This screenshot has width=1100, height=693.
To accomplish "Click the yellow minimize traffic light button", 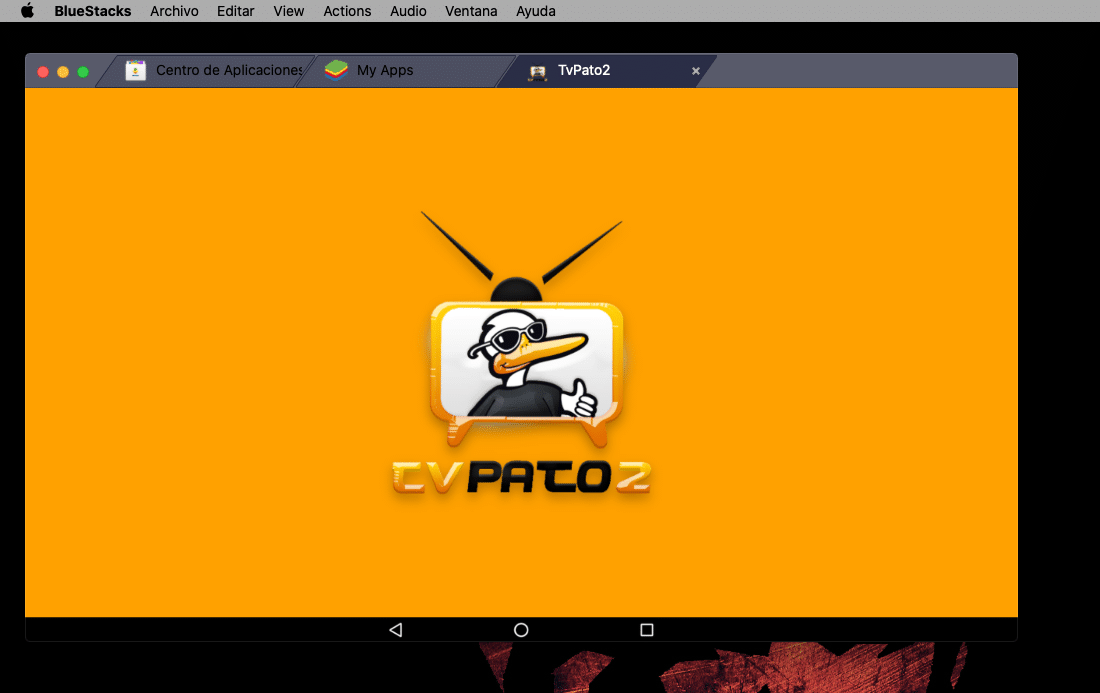I will click(63, 71).
